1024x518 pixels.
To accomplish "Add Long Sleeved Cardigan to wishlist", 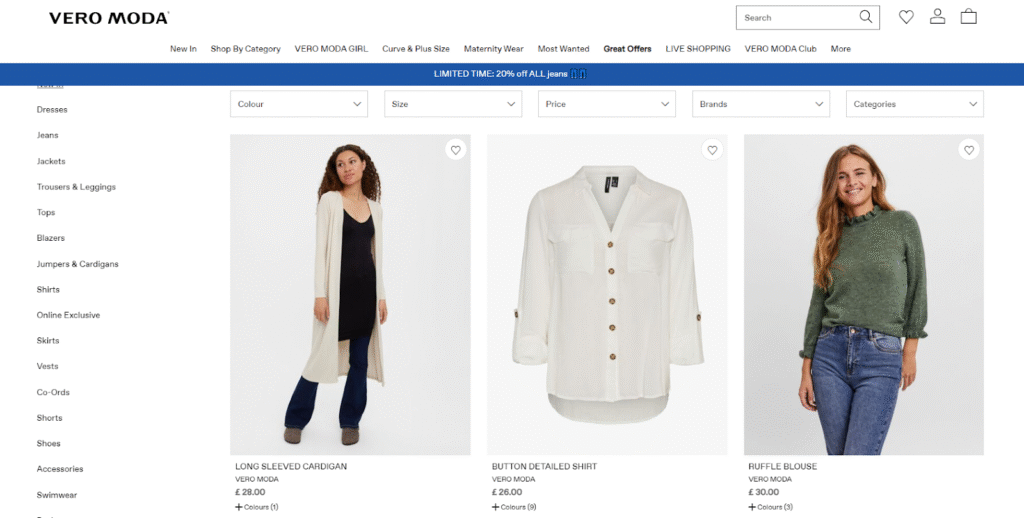I will (x=455, y=150).
